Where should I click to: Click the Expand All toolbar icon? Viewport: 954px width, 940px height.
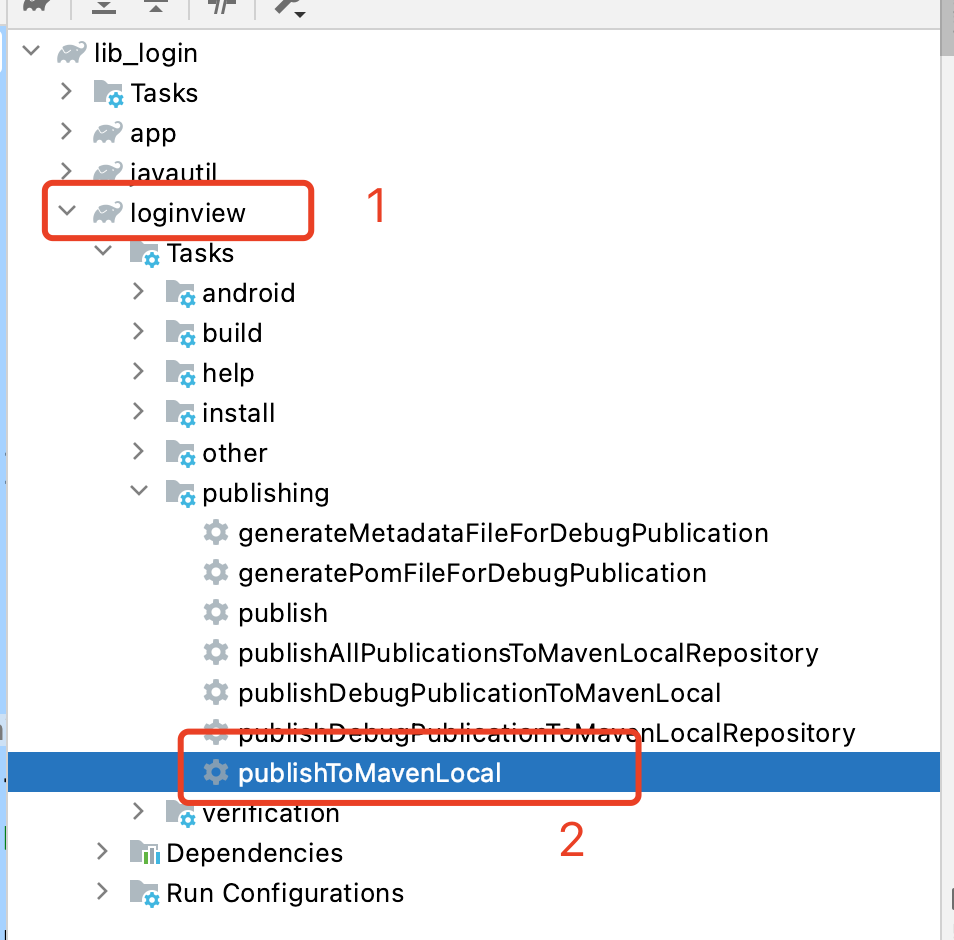104,7
